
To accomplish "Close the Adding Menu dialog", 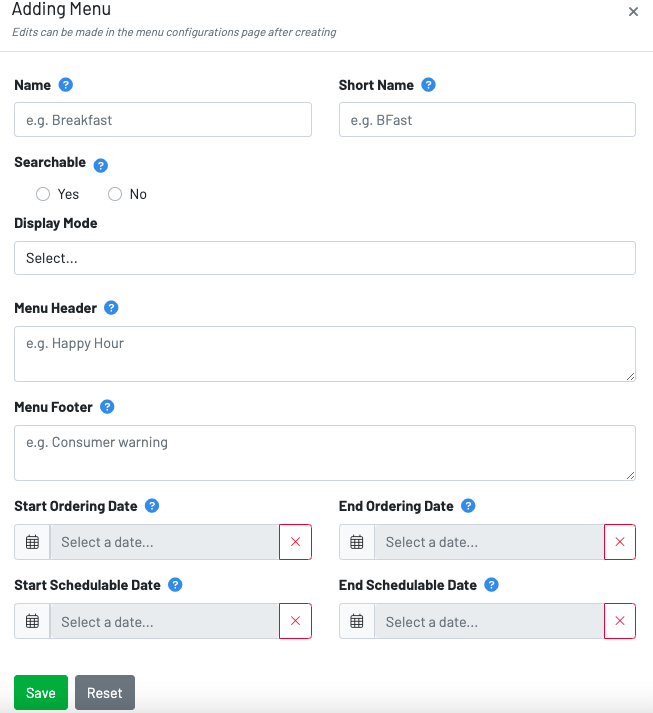I will [633, 12].
